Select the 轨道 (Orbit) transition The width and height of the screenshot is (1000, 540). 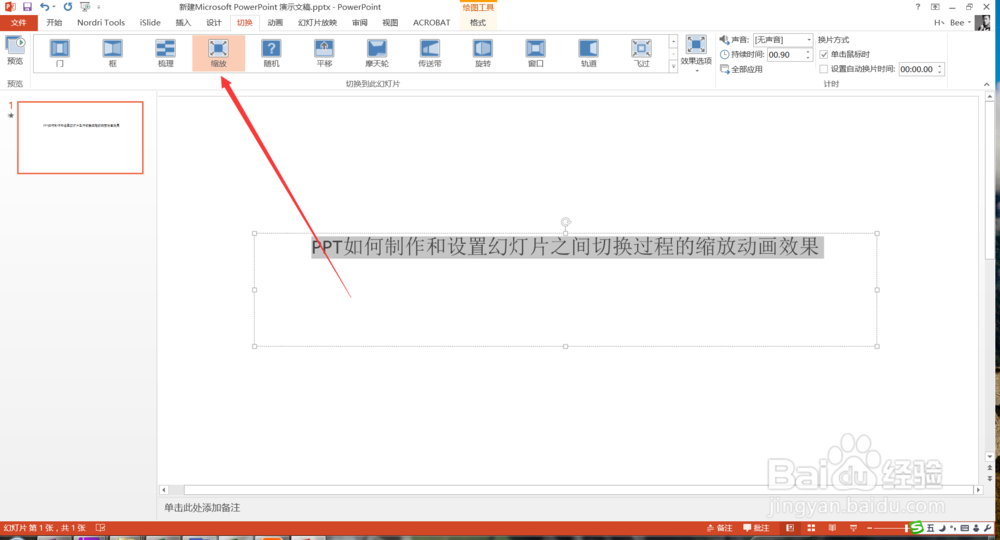click(589, 53)
